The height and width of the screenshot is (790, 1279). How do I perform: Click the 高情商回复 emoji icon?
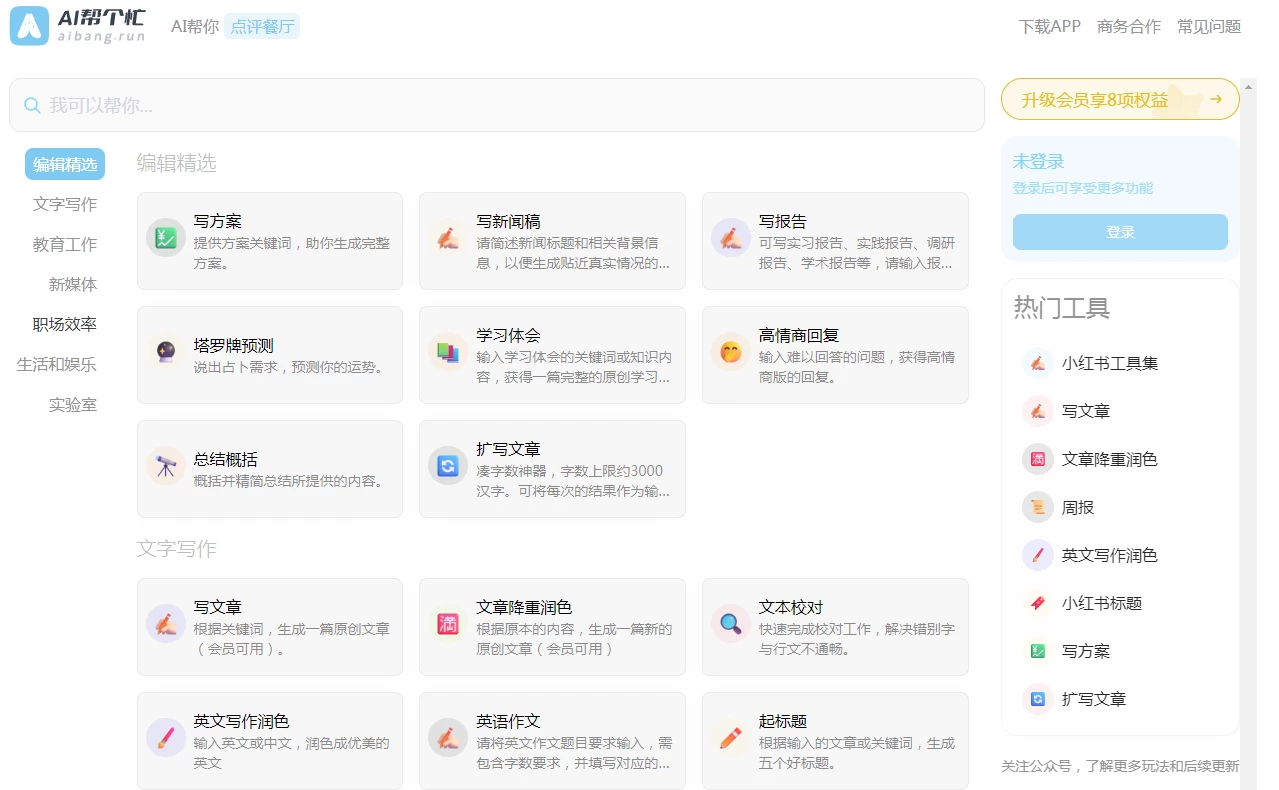pos(731,352)
